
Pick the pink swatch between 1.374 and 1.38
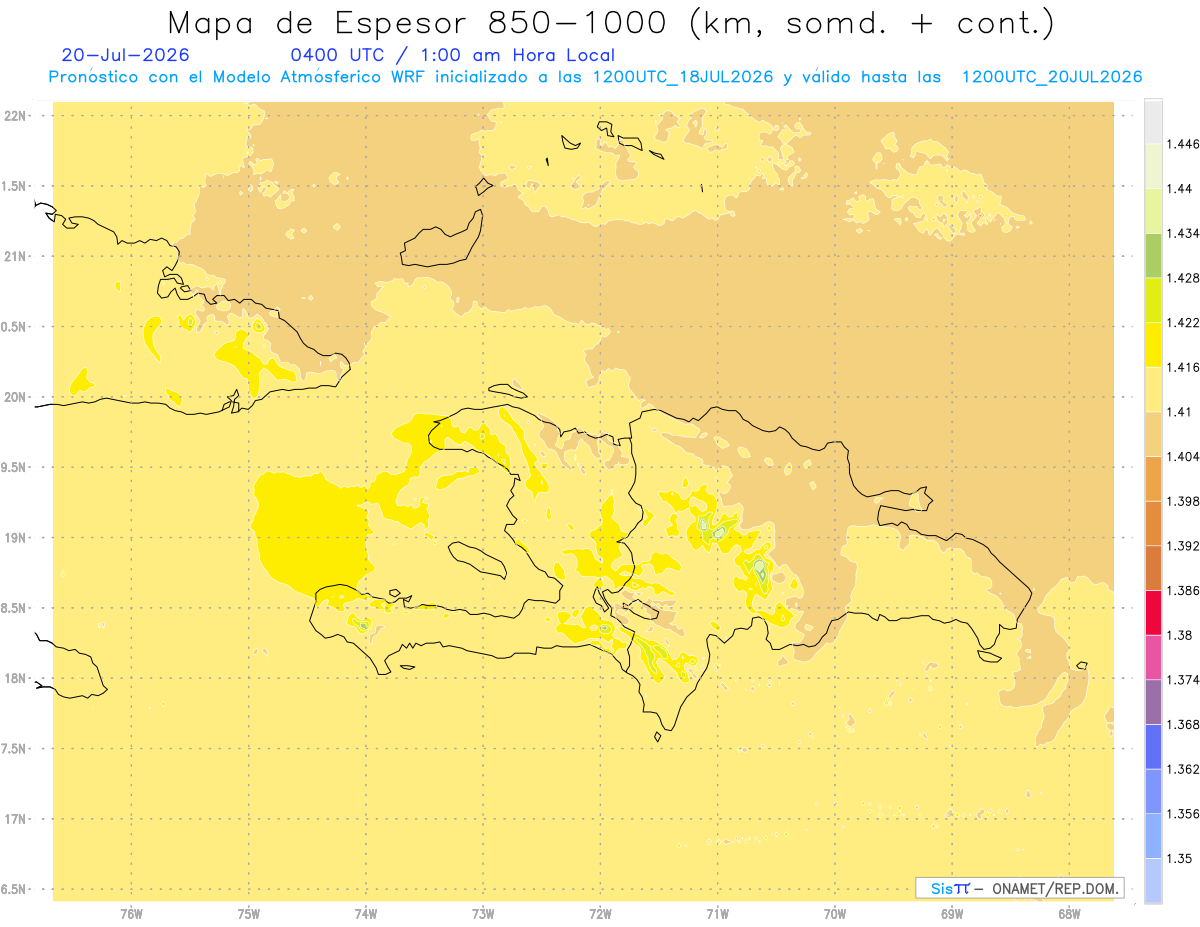tap(1153, 657)
